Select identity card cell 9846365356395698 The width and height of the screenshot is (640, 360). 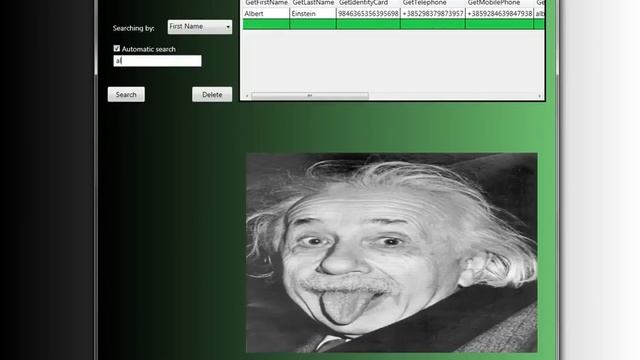click(x=368, y=13)
